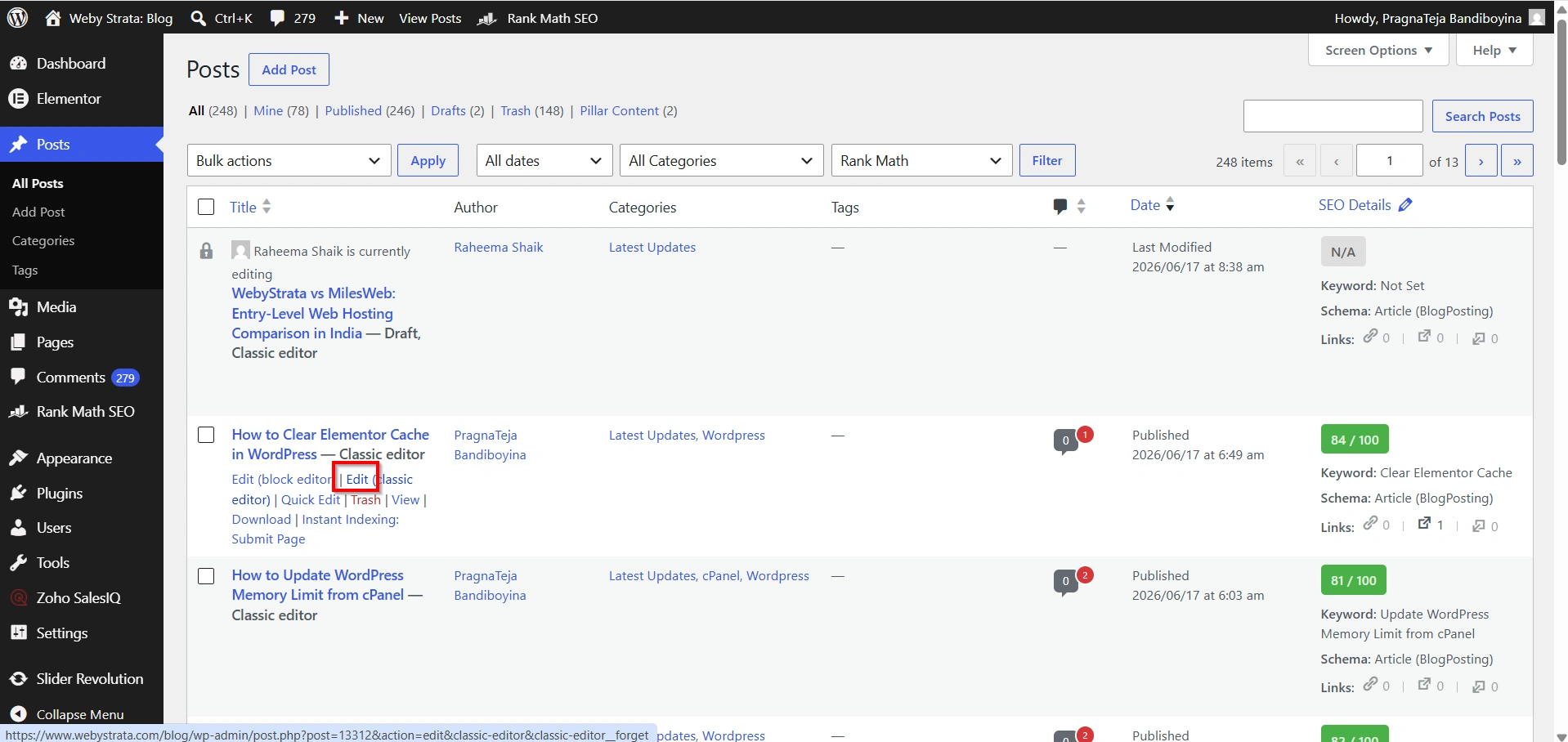This screenshot has width=1568, height=742.
Task: Open the Comments sidebar icon
Action: 18,377
